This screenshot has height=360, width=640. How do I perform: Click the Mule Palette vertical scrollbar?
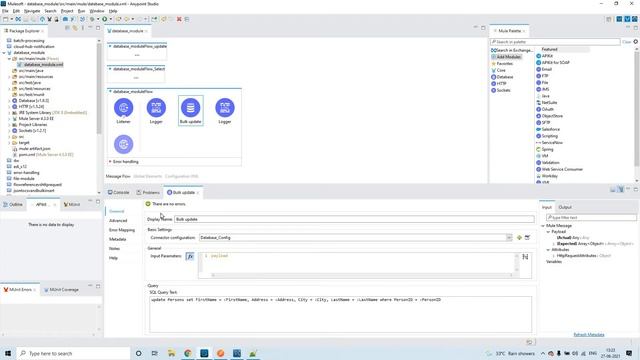point(636,108)
